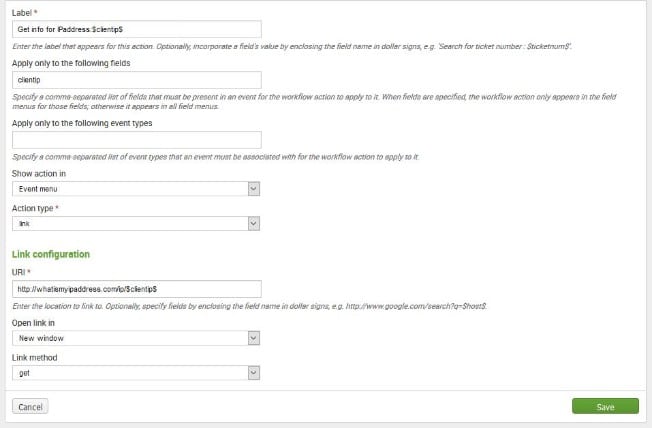
Task: Click the 'Apply only to the following fields' caption
Action: point(74,62)
